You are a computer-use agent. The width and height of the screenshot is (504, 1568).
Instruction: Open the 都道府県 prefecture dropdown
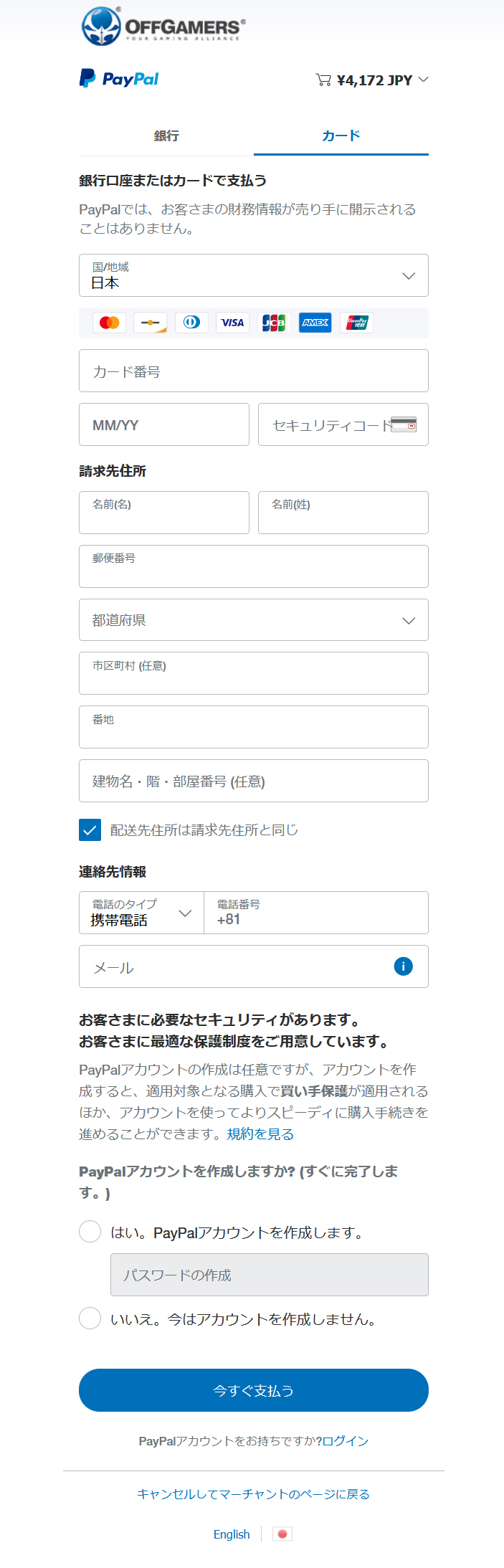tap(253, 620)
